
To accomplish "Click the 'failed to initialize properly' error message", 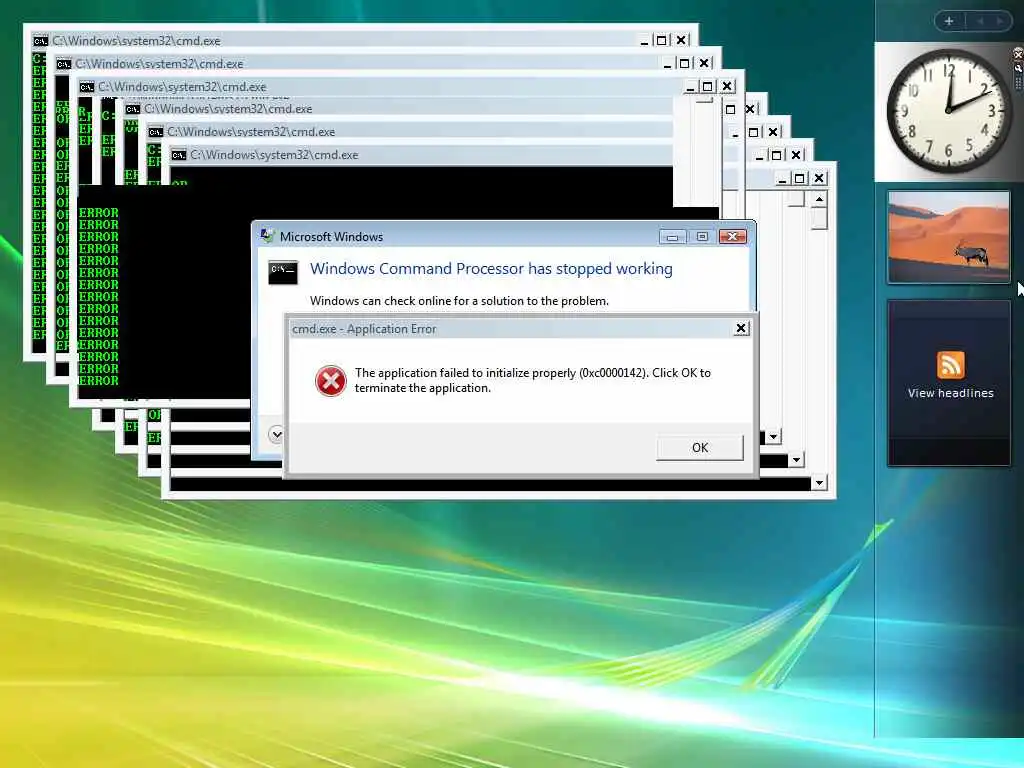I will pos(532,380).
